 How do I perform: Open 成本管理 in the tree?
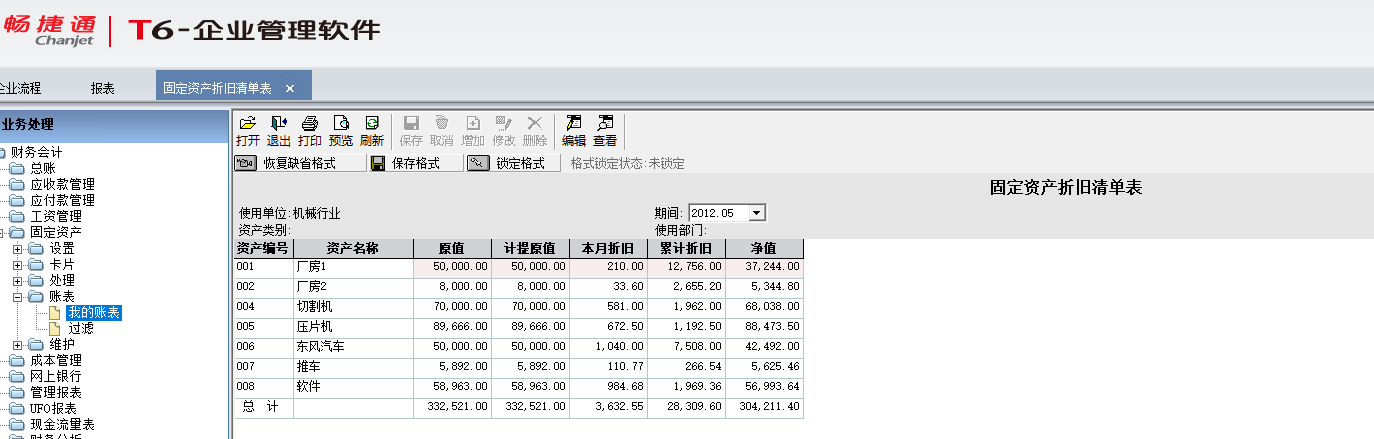56,360
